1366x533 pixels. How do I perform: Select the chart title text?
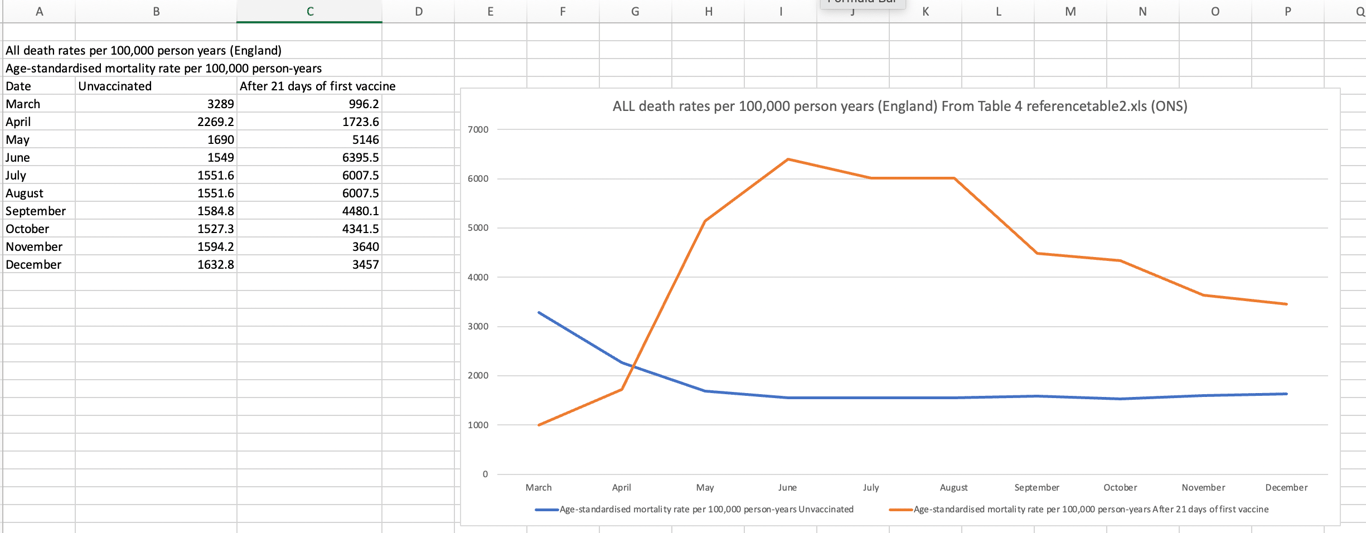899,106
